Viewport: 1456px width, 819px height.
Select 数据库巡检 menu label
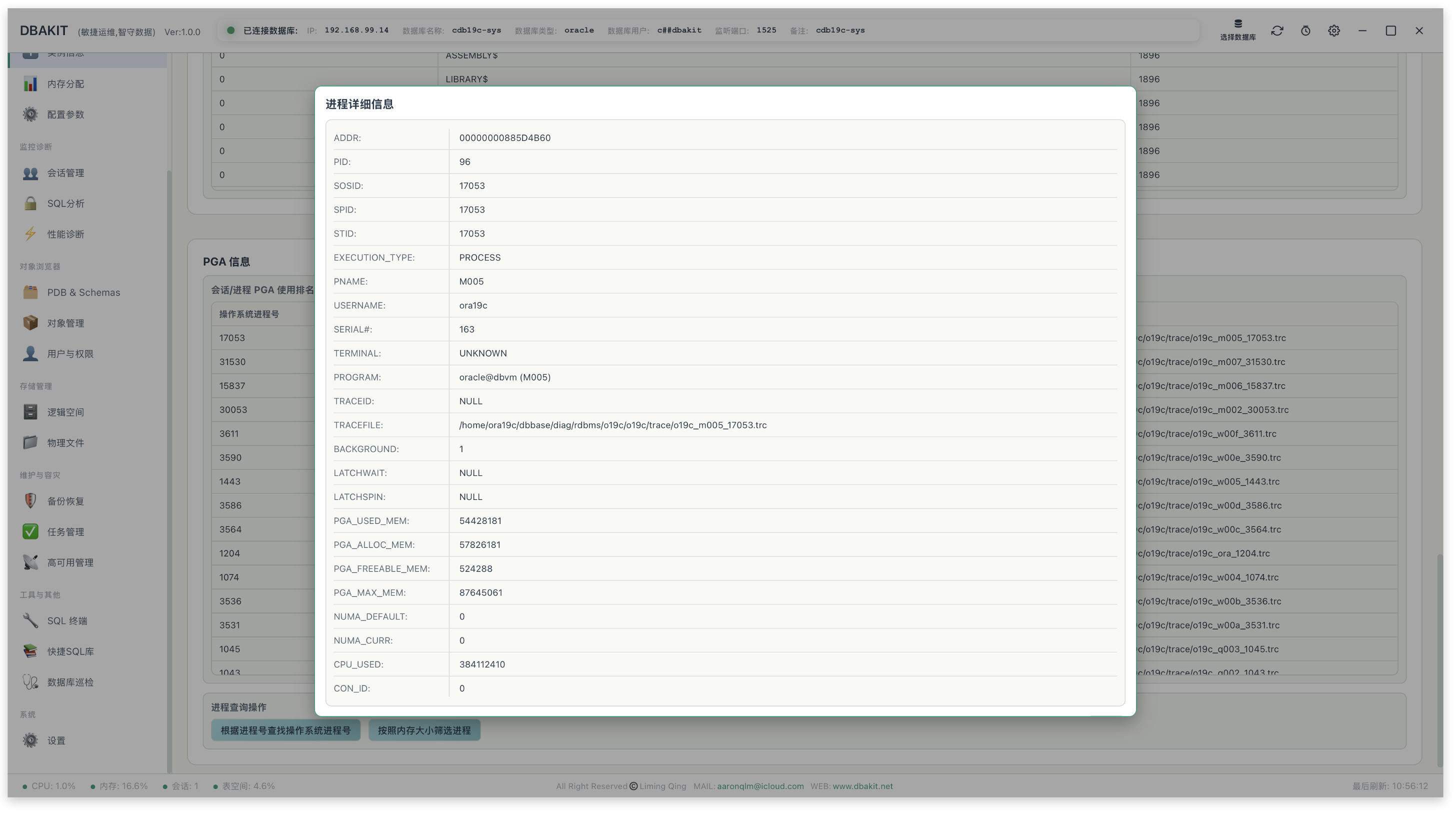[70, 682]
